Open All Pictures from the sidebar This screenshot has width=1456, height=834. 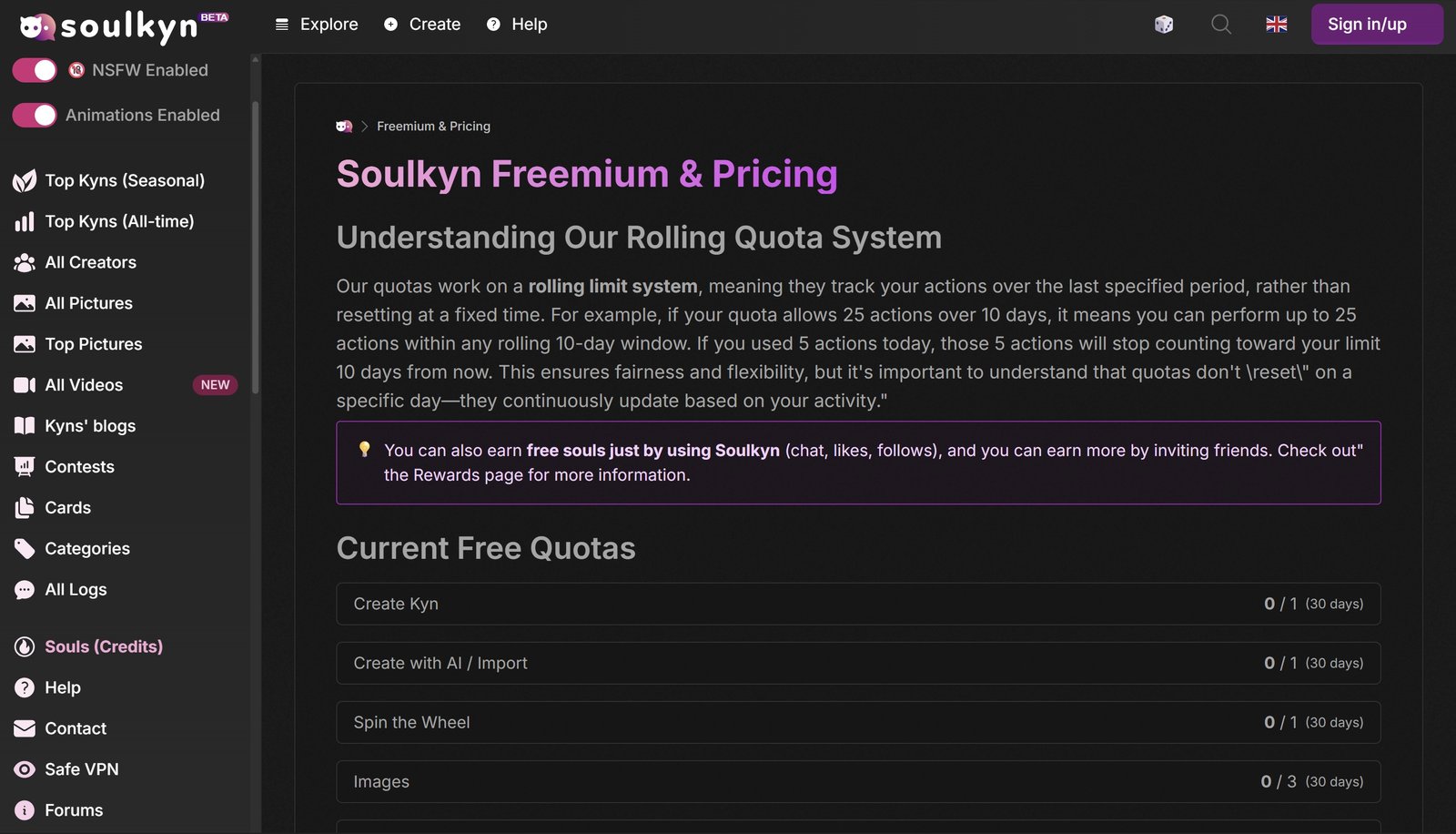(x=89, y=303)
